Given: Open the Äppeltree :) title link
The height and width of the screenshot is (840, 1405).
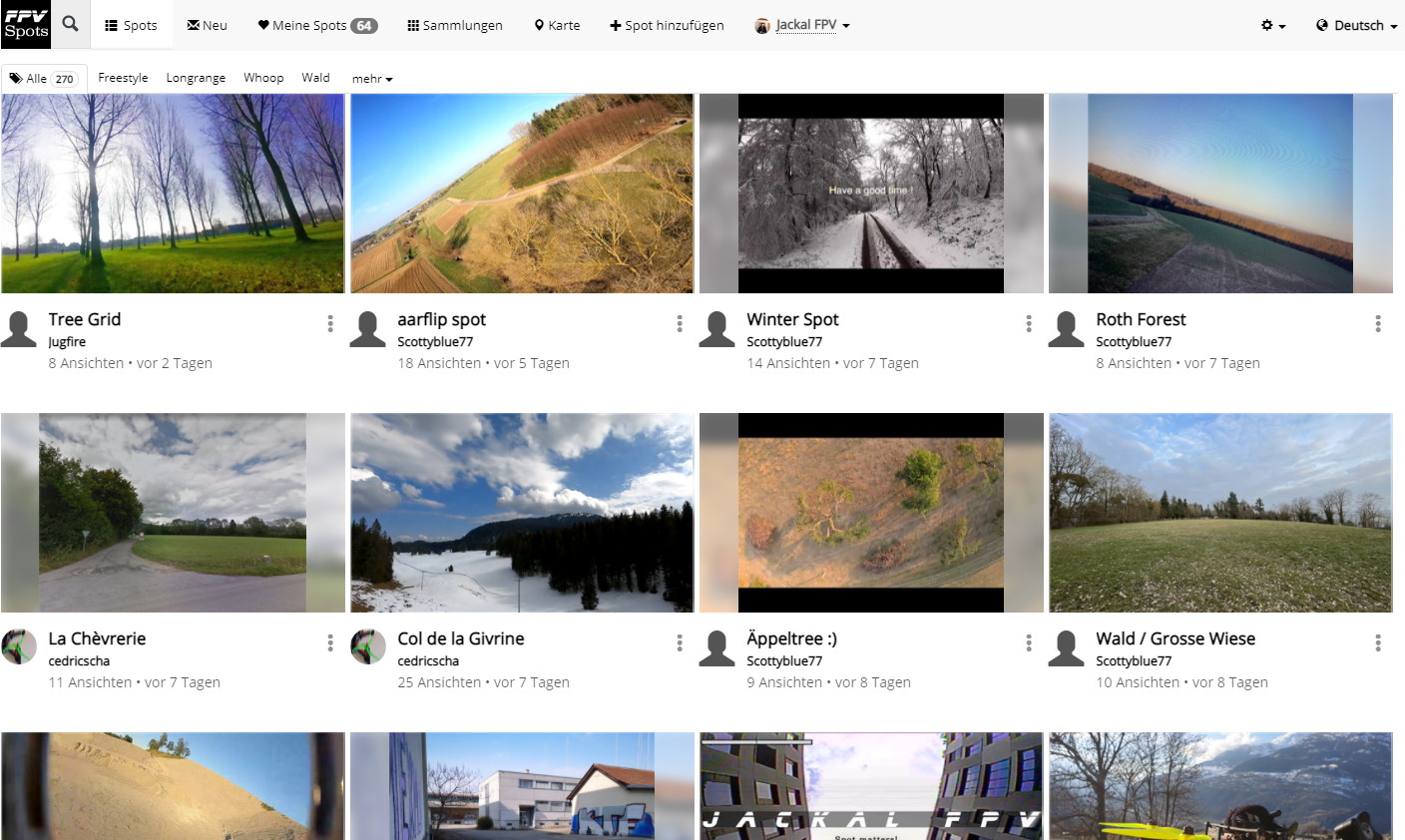Looking at the screenshot, I should [x=792, y=638].
